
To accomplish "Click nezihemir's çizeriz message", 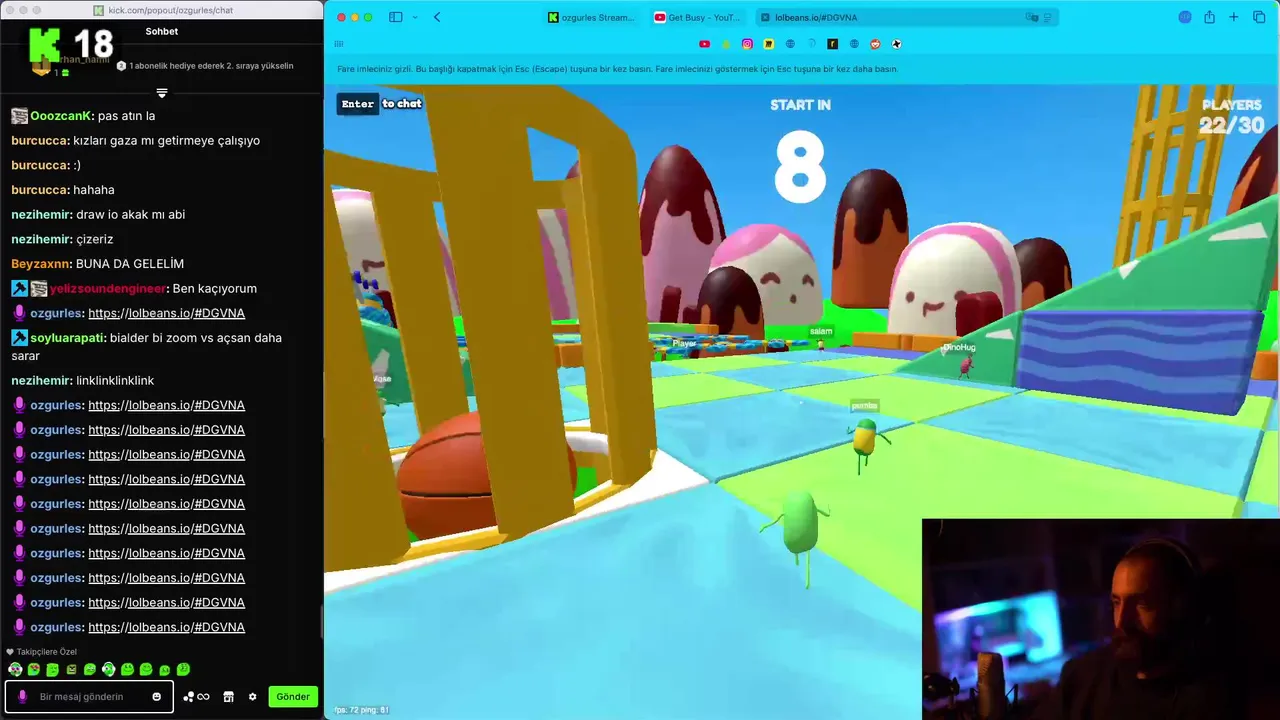I will click(95, 239).
